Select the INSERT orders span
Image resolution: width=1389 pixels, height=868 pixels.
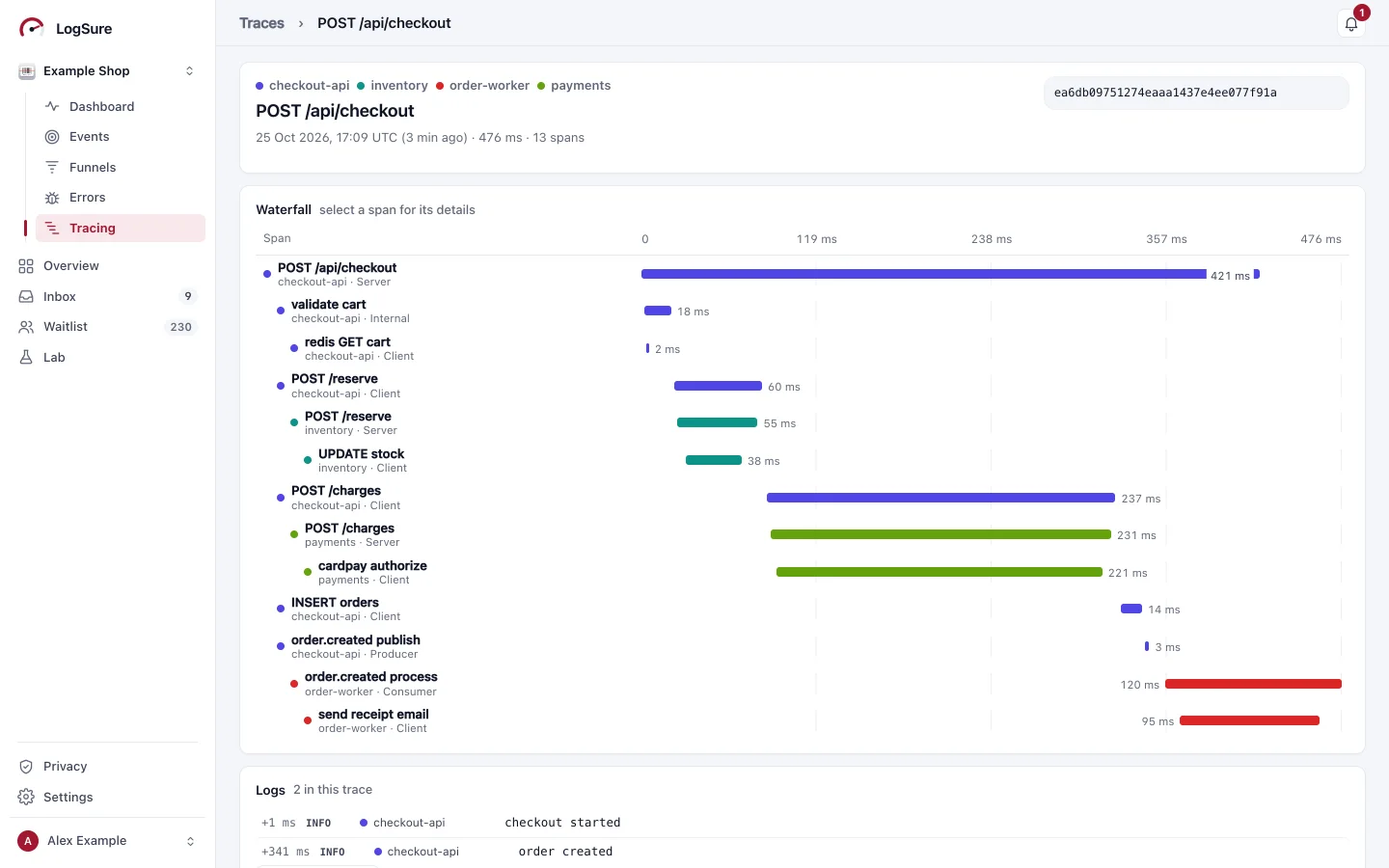(x=803, y=610)
